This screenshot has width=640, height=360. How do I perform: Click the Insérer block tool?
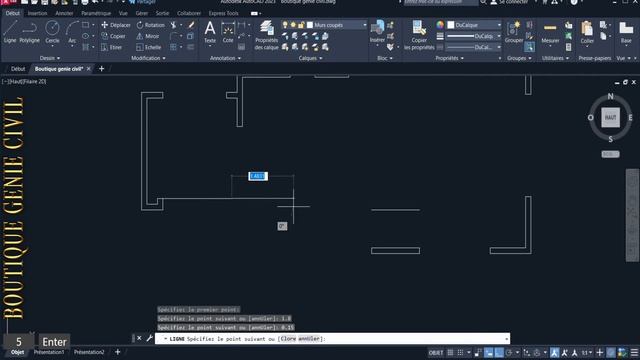point(377,31)
